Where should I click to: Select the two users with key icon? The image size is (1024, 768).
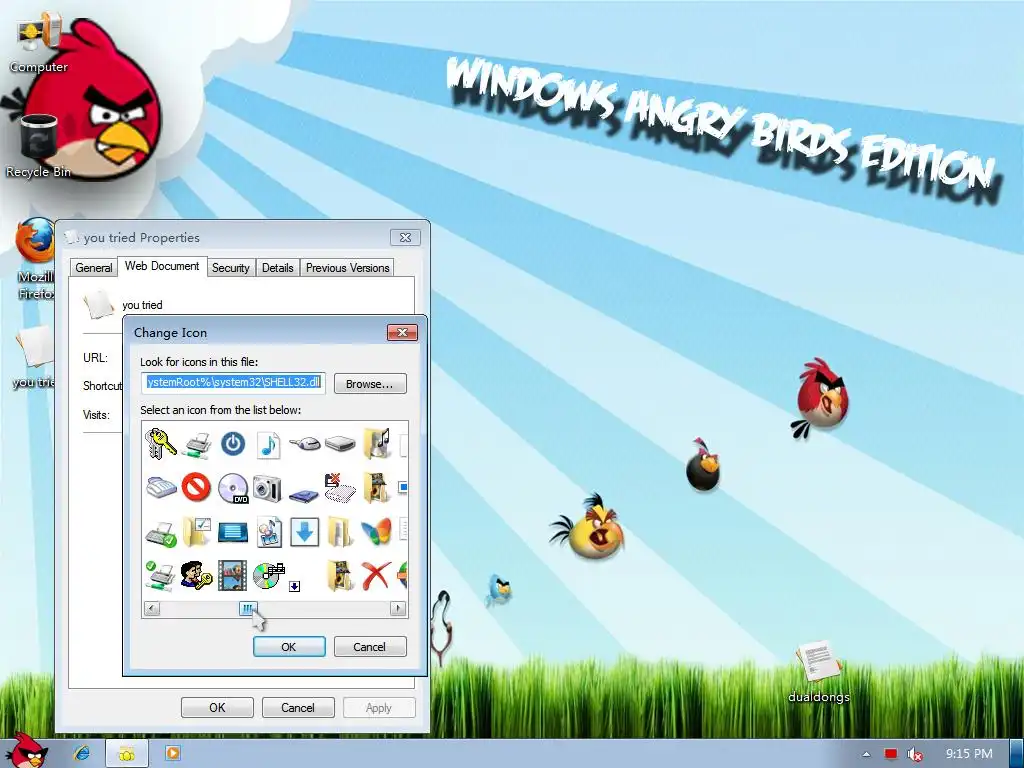point(196,576)
